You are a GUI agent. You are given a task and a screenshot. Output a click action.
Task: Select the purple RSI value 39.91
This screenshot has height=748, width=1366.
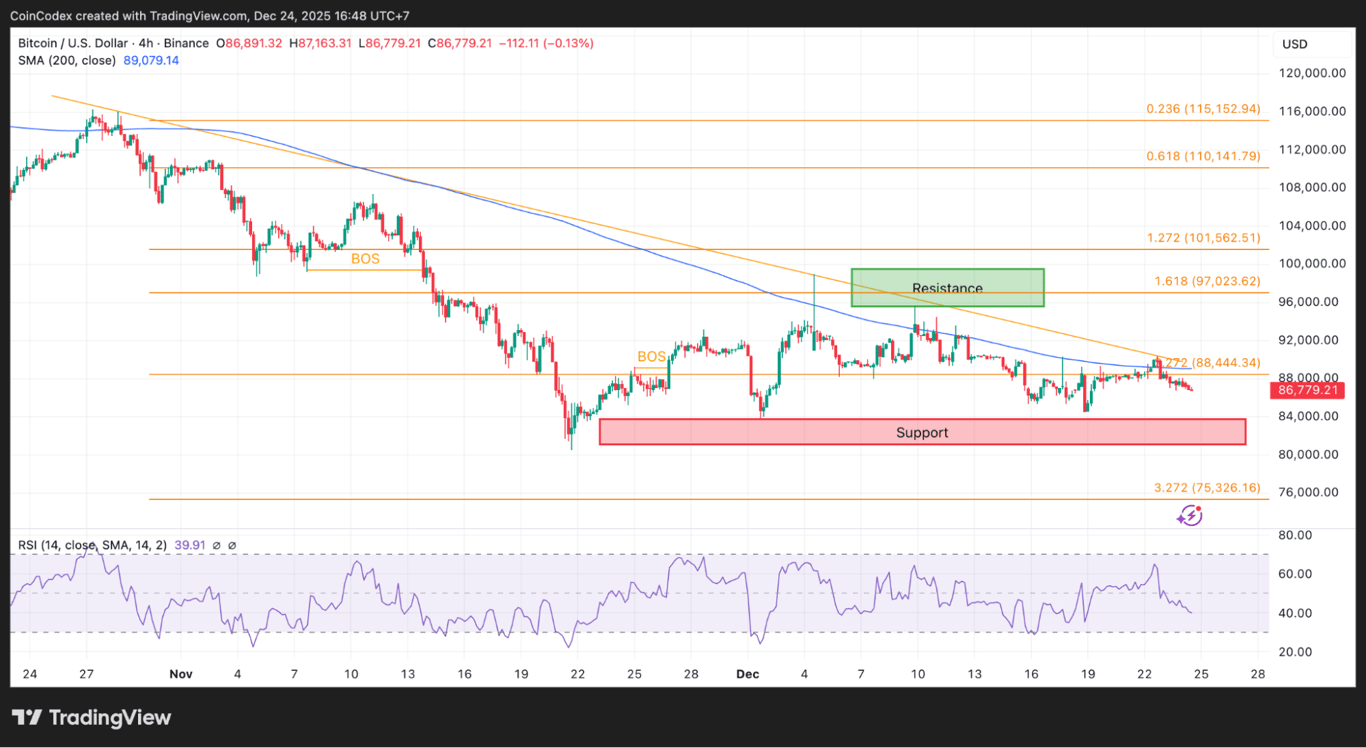coord(188,546)
